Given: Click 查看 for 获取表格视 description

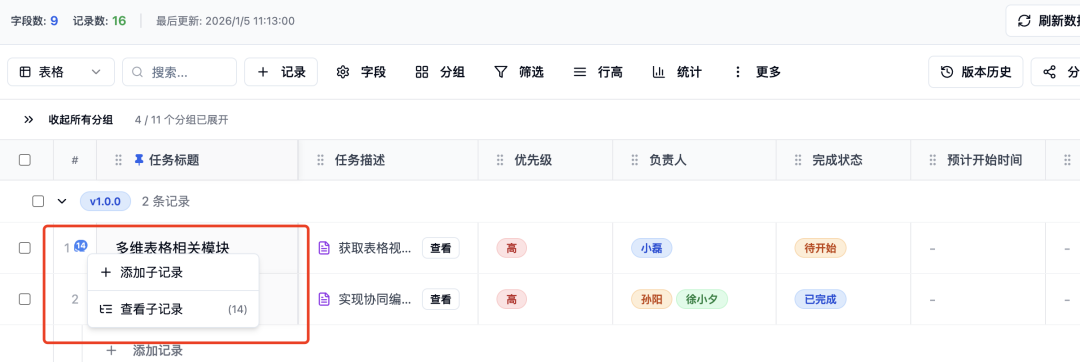Looking at the screenshot, I should (441, 248).
